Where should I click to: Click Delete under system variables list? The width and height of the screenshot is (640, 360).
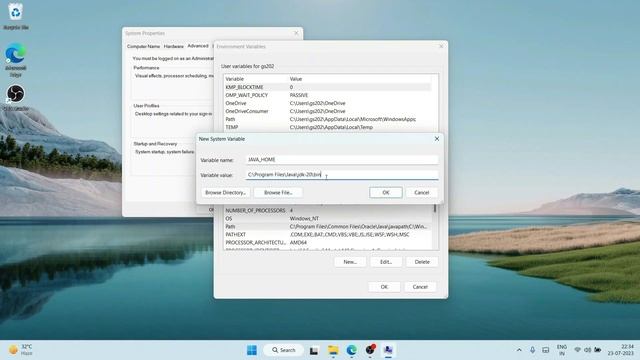pyautogui.click(x=422, y=262)
